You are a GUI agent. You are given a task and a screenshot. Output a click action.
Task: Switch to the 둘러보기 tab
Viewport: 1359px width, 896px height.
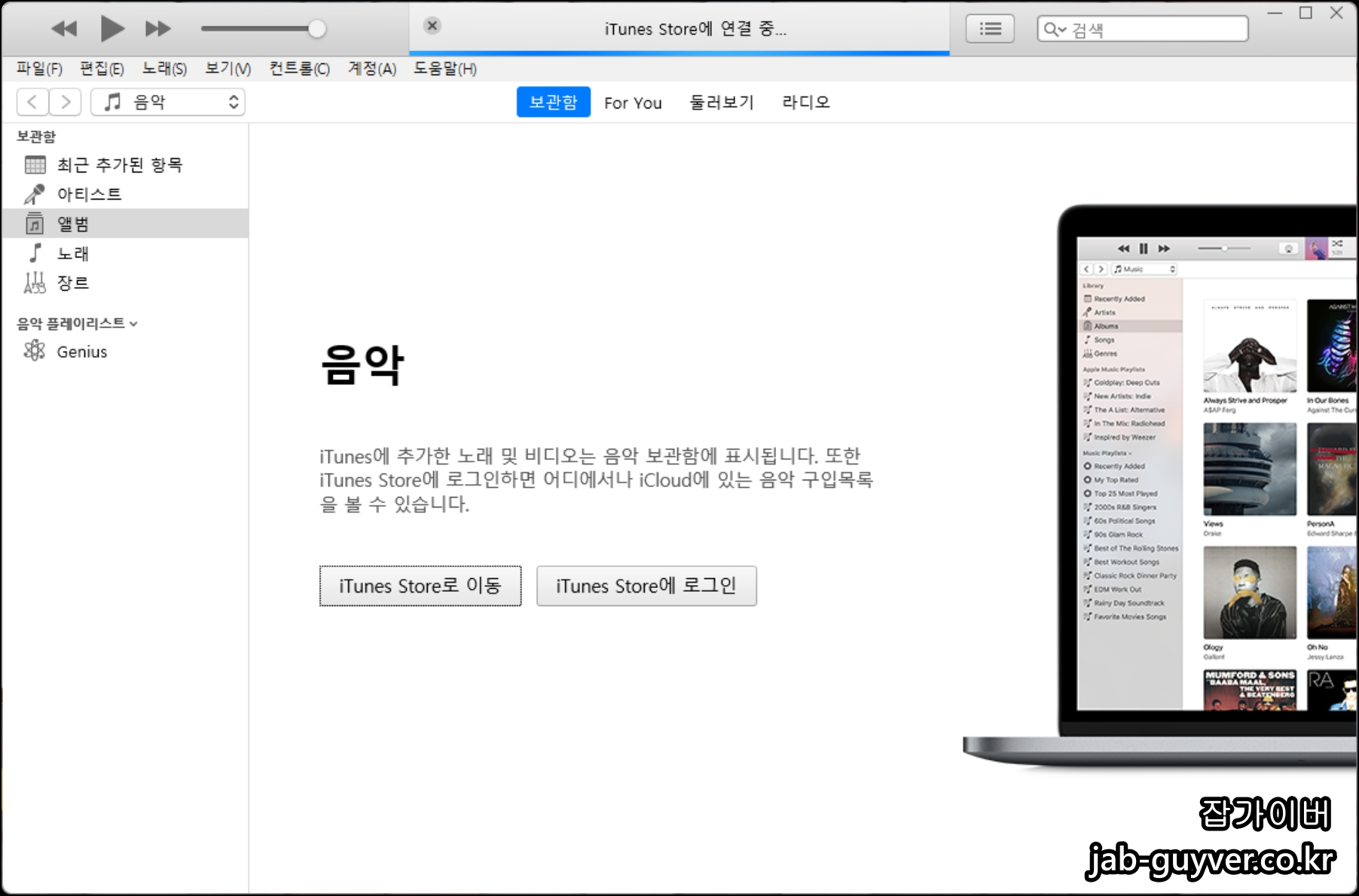tap(722, 102)
